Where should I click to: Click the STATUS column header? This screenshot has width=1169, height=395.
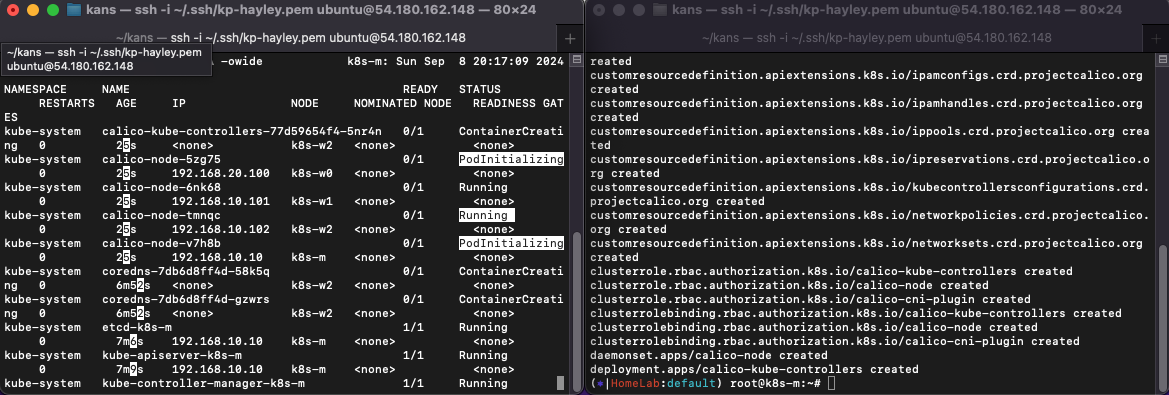[x=480, y=89]
